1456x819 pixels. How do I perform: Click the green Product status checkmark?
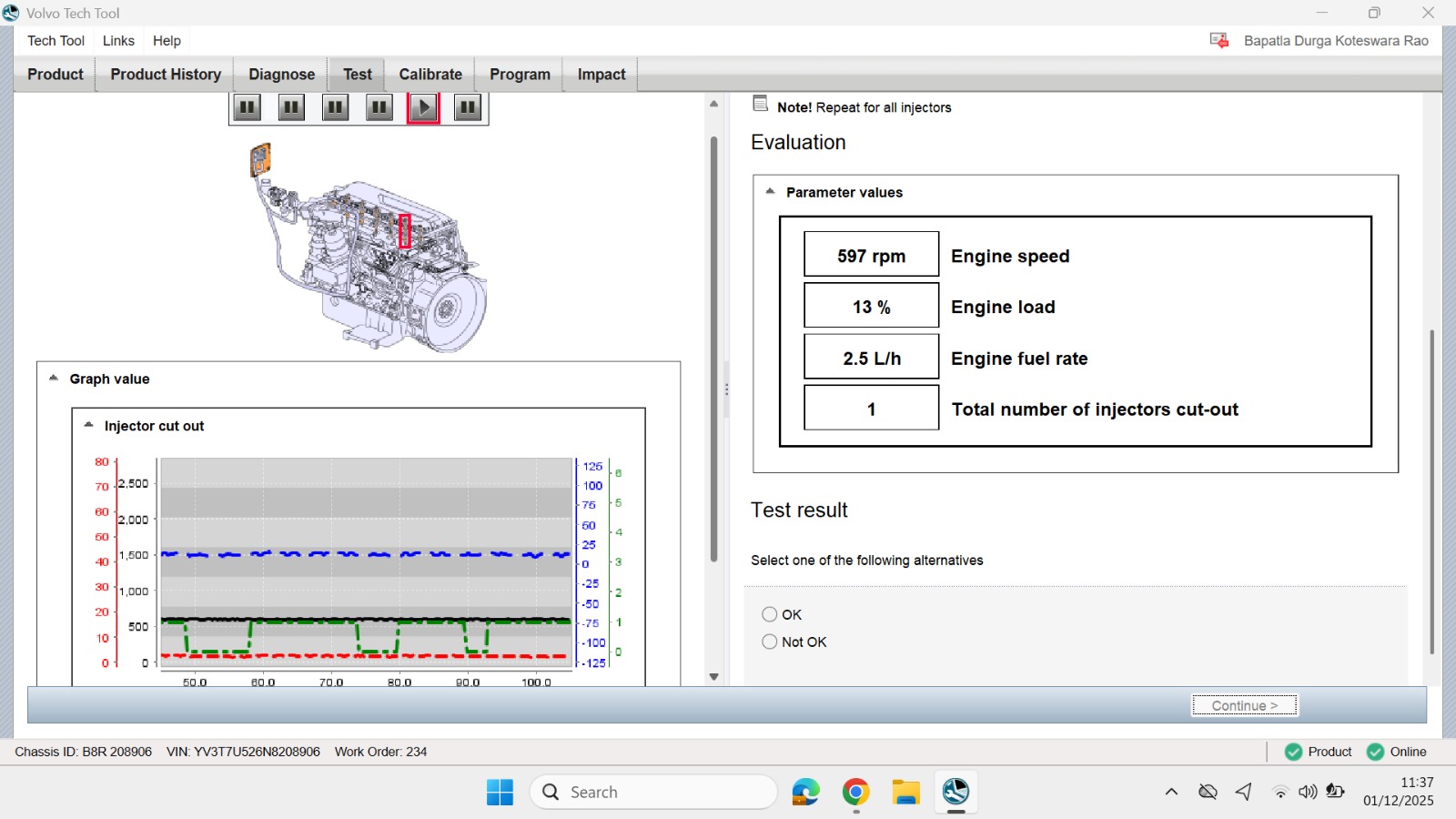[1293, 752]
